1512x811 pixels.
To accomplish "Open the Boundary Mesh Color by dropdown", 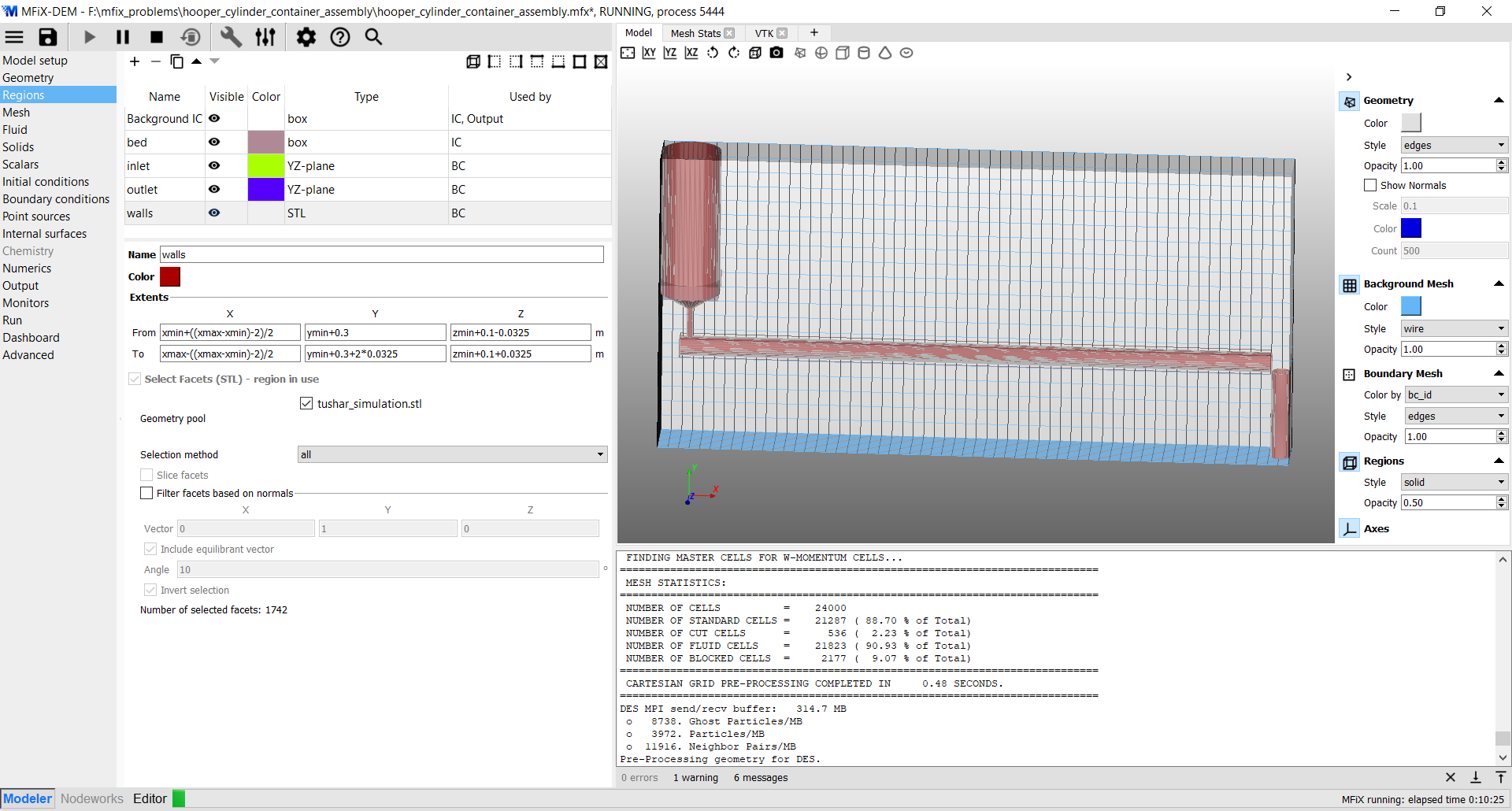I will 1456,394.
